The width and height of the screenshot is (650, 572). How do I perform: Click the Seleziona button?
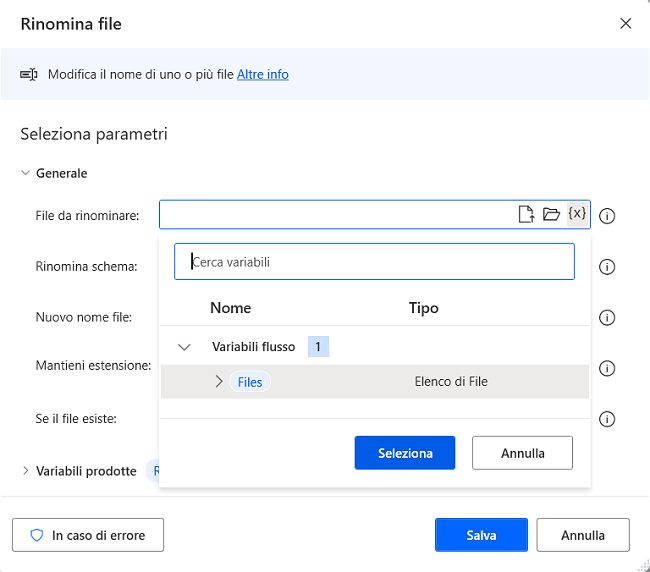pyautogui.click(x=405, y=453)
